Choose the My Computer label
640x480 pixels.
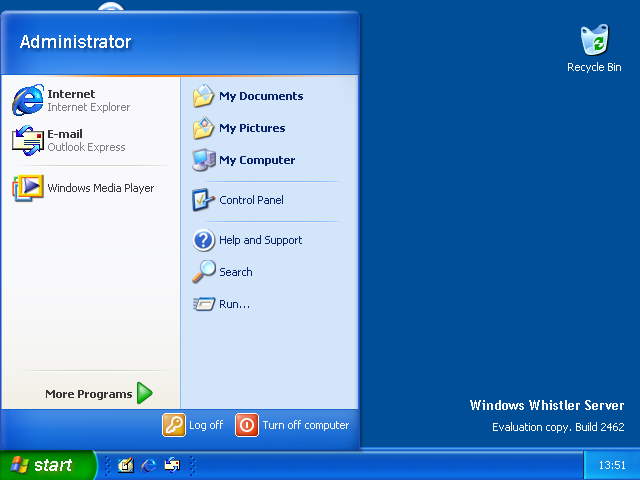coord(257,160)
